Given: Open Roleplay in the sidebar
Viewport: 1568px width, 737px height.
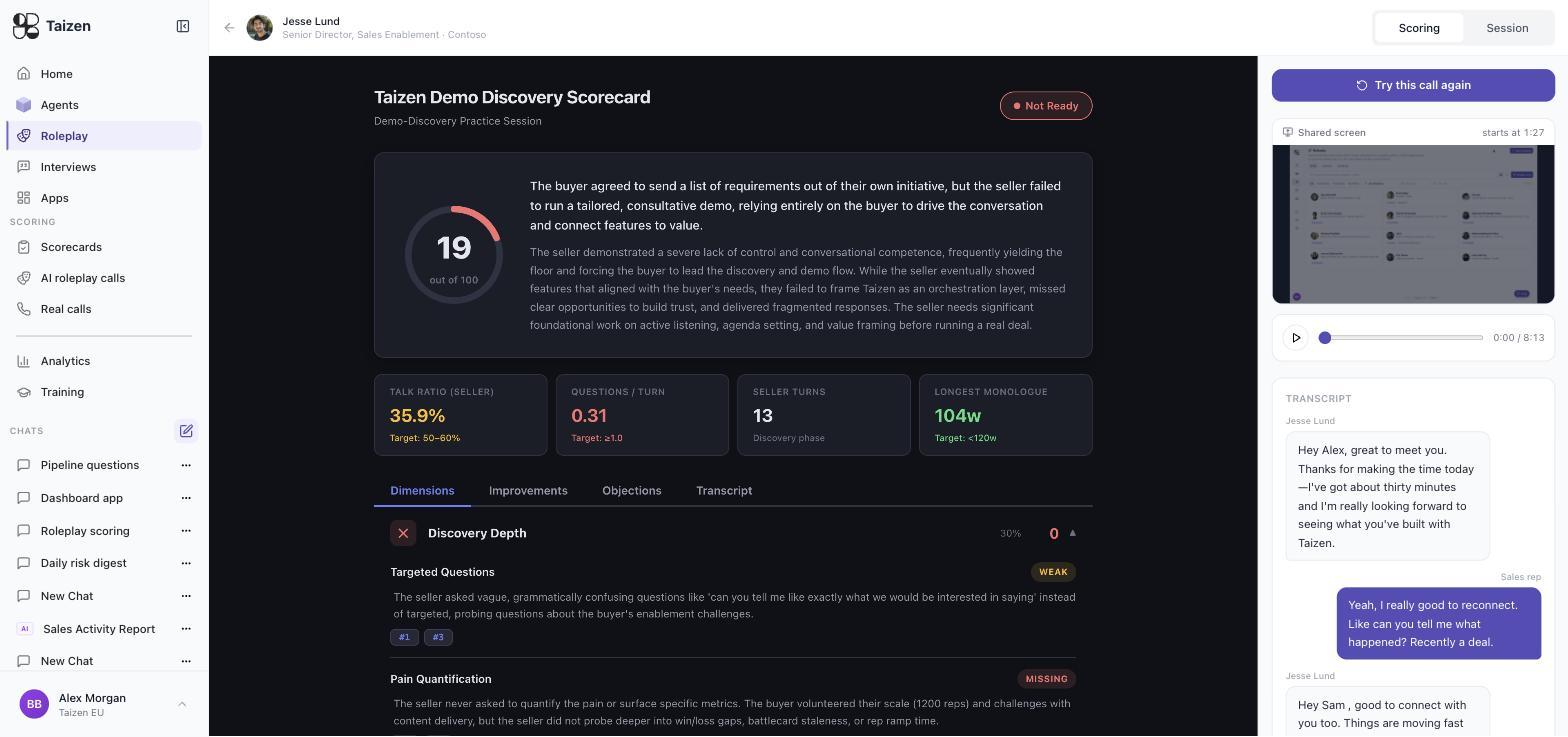Looking at the screenshot, I should pyautogui.click(x=104, y=136).
